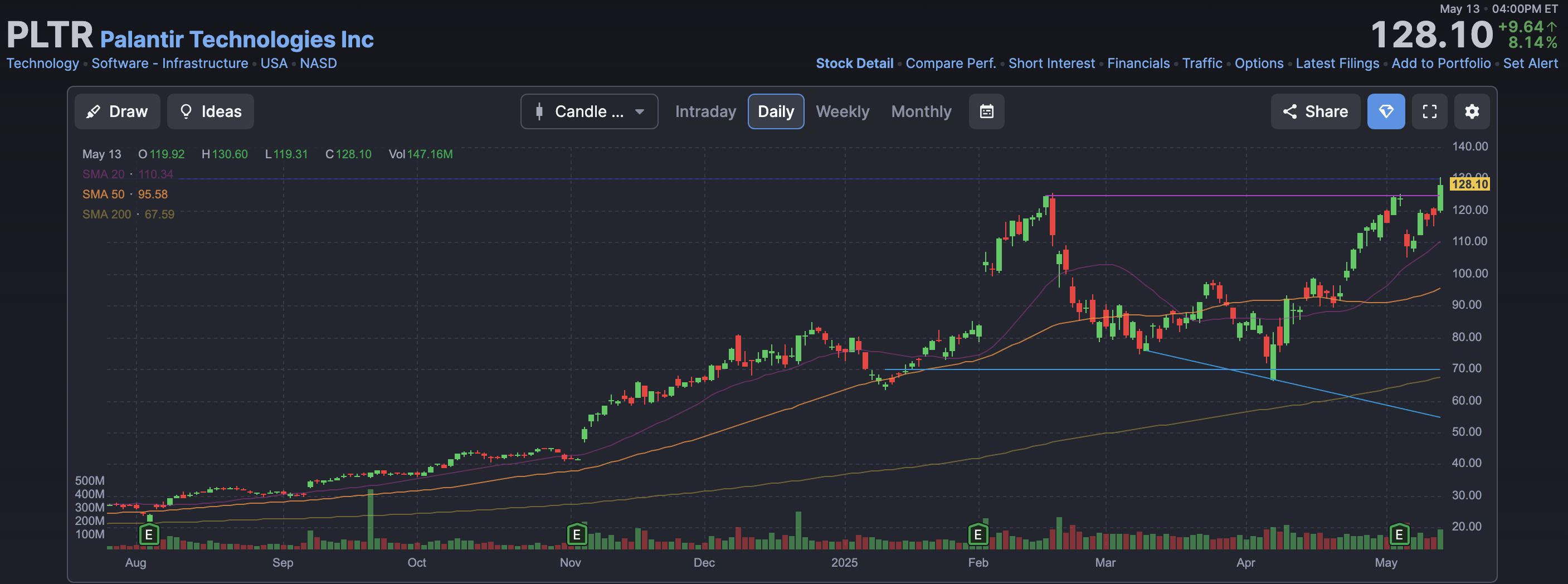This screenshot has height=584, width=1568.
Task: Open the Compare Perf. link
Action: pyautogui.click(x=951, y=64)
